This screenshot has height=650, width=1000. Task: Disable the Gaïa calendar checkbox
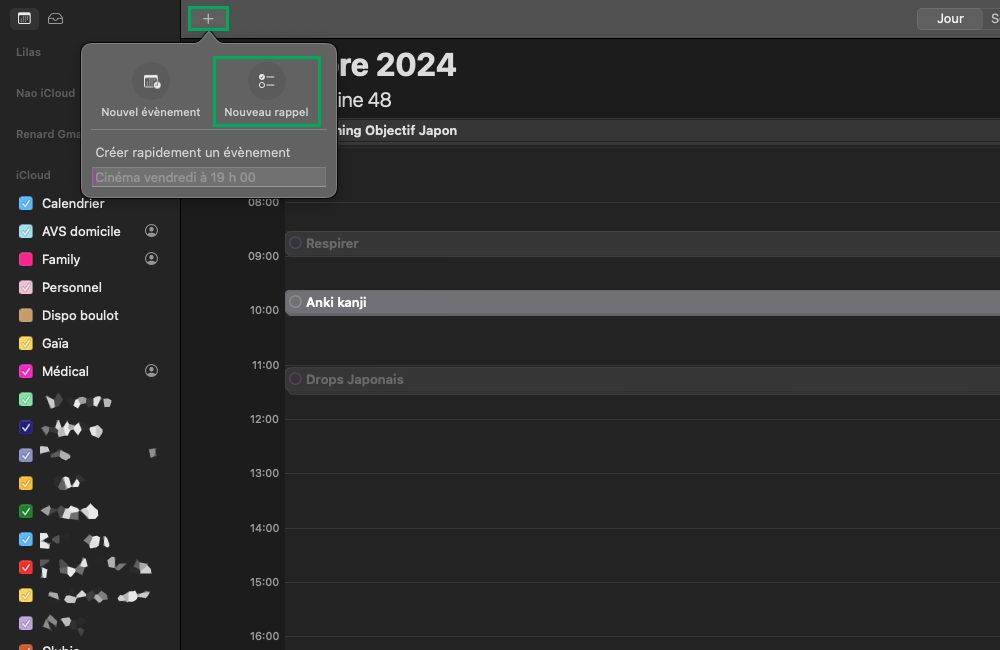(26, 343)
